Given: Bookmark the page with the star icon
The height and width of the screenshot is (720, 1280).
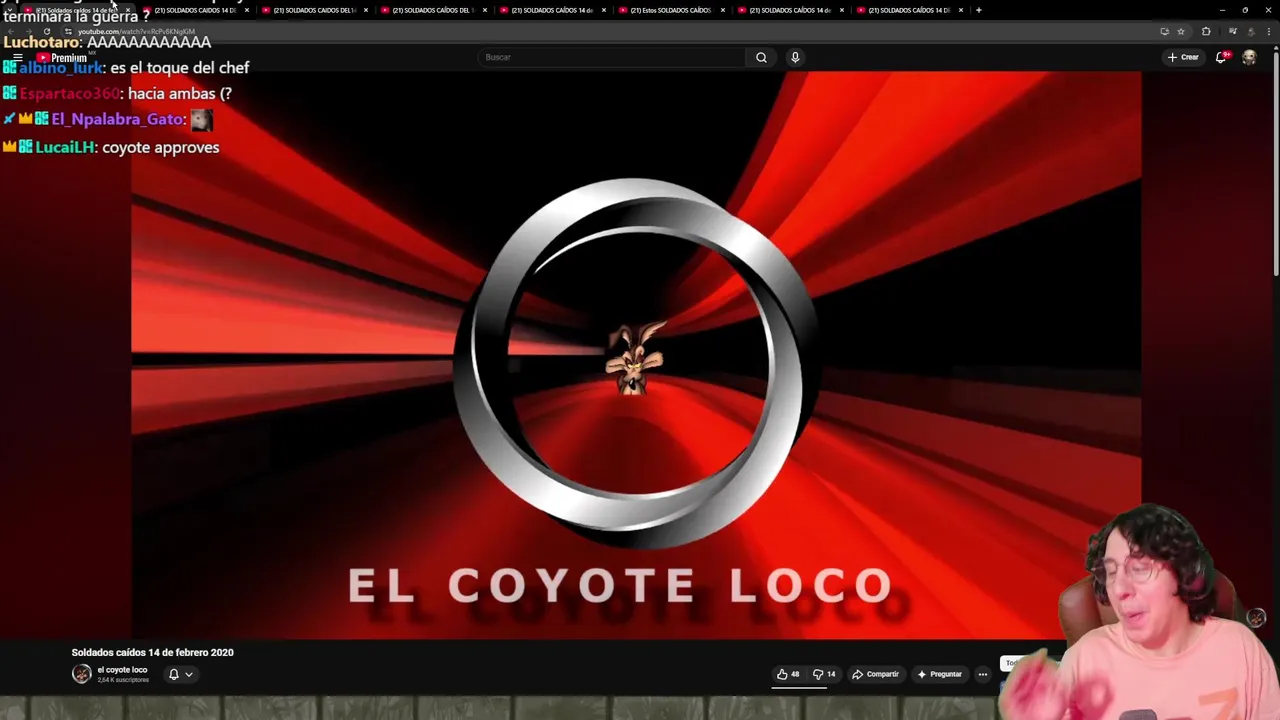Looking at the screenshot, I should coord(1181,31).
